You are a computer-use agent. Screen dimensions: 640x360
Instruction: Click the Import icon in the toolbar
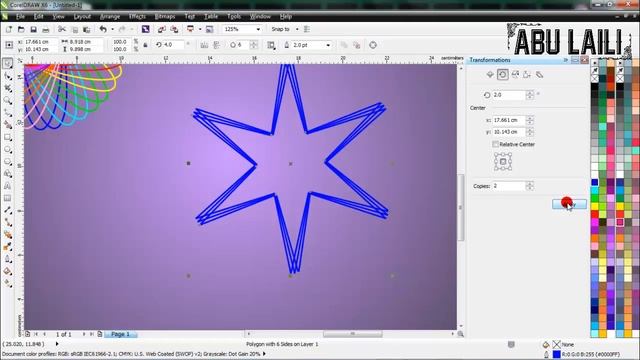162,29
